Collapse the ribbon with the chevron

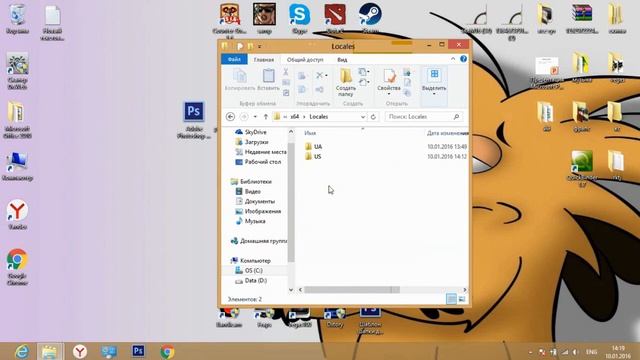pos(453,59)
